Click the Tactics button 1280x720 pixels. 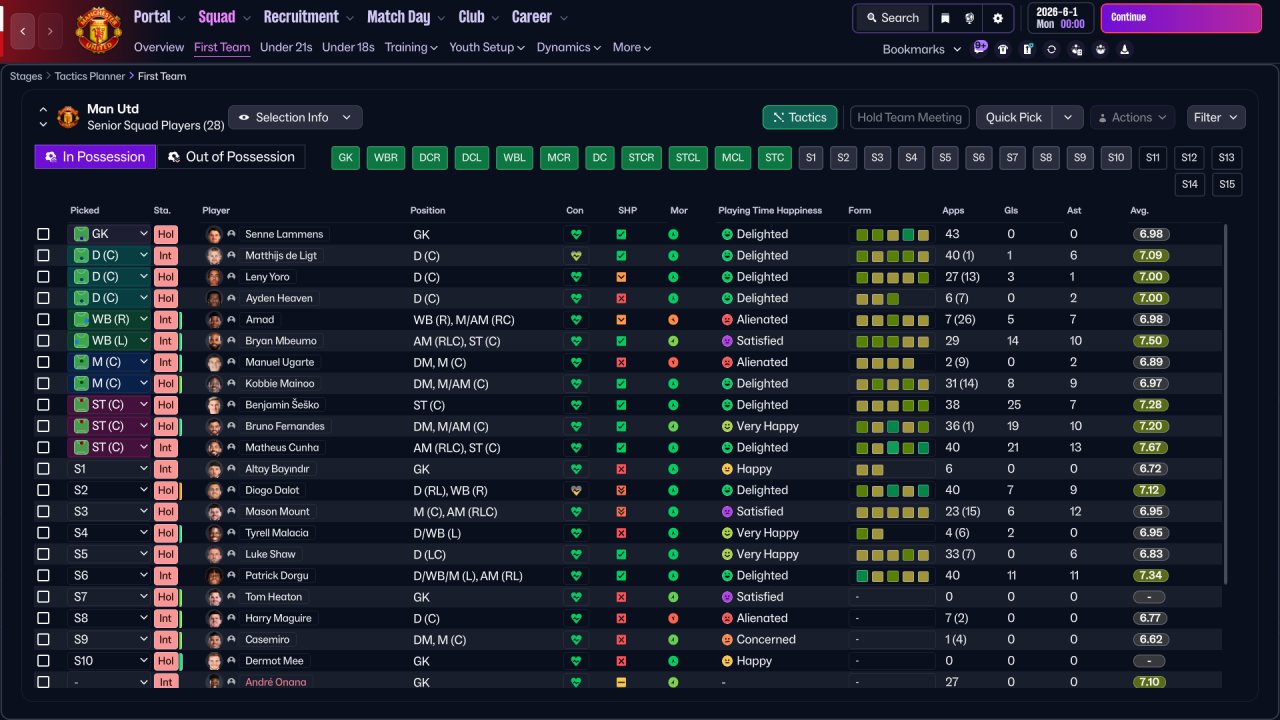(800, 117)
